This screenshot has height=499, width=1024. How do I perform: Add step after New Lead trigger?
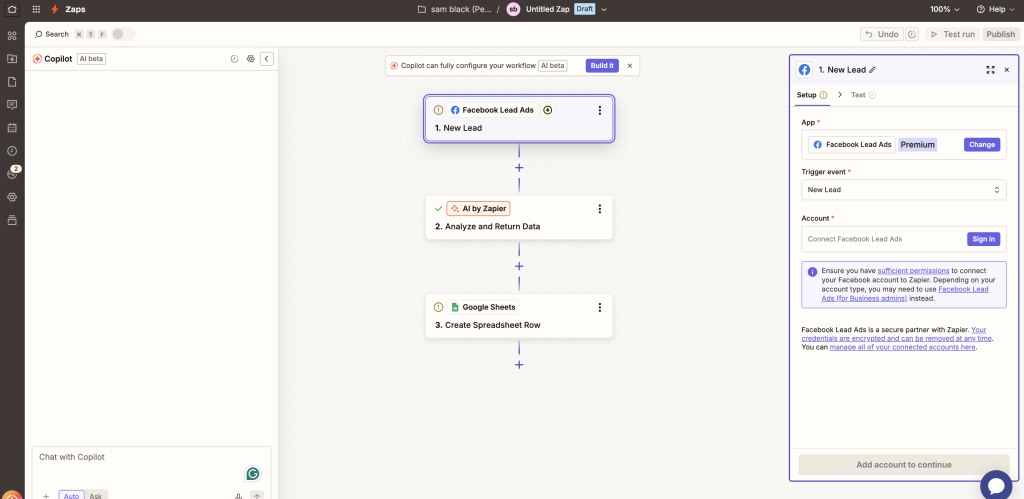pos(519,168)
